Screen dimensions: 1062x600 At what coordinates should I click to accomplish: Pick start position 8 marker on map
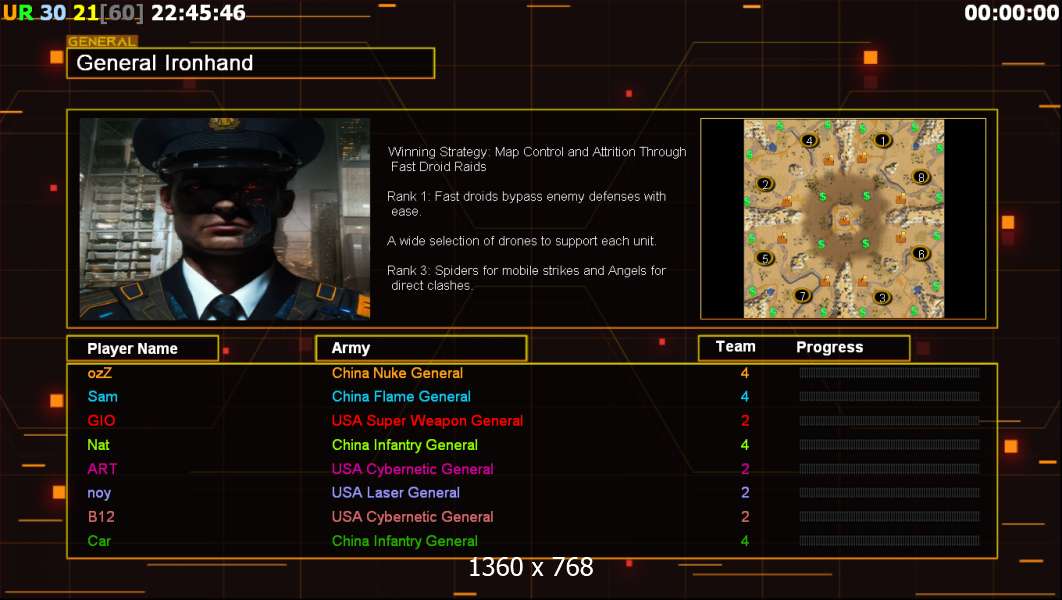(920, 177)
